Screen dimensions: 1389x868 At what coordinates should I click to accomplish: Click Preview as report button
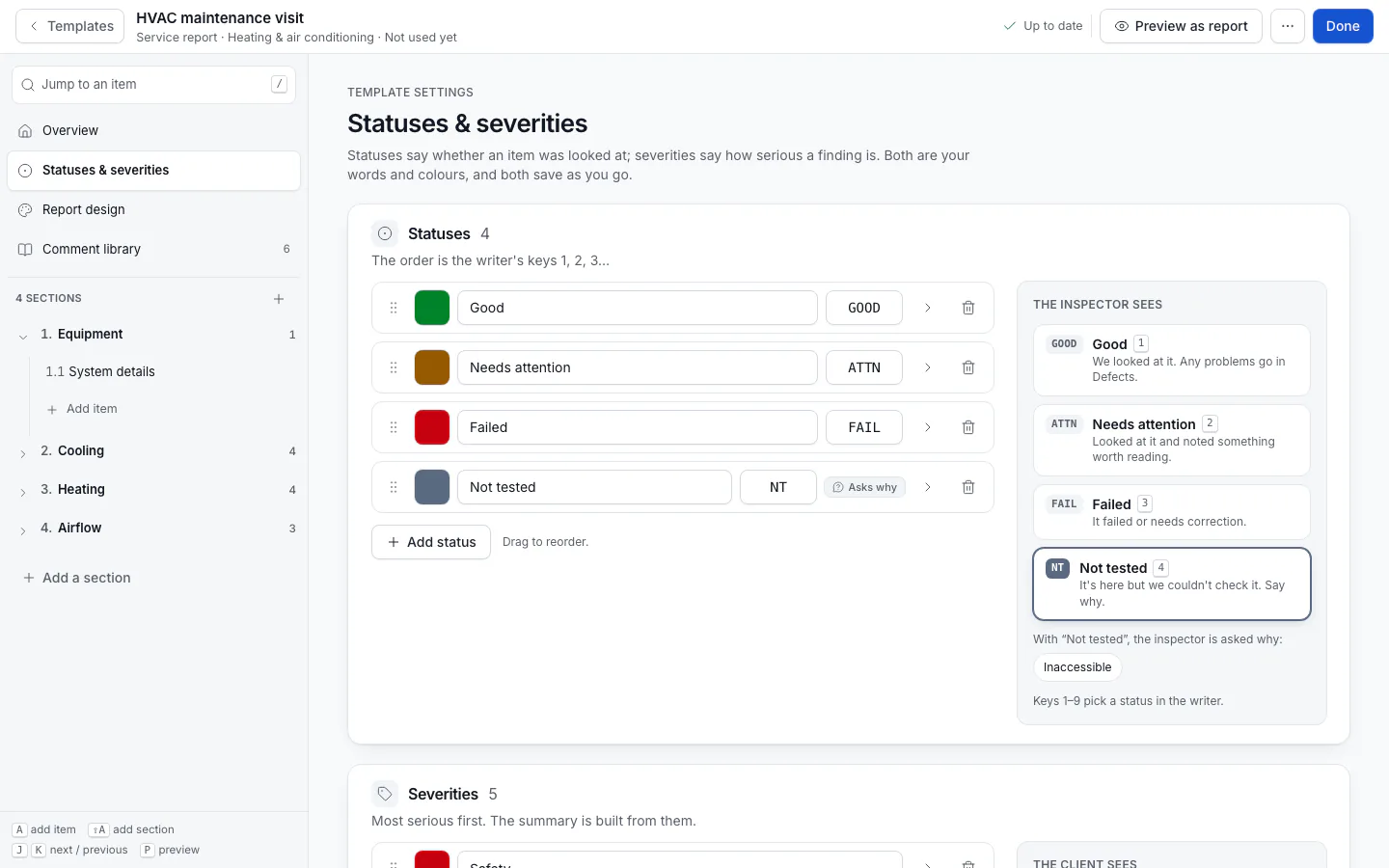point(1182,26)
